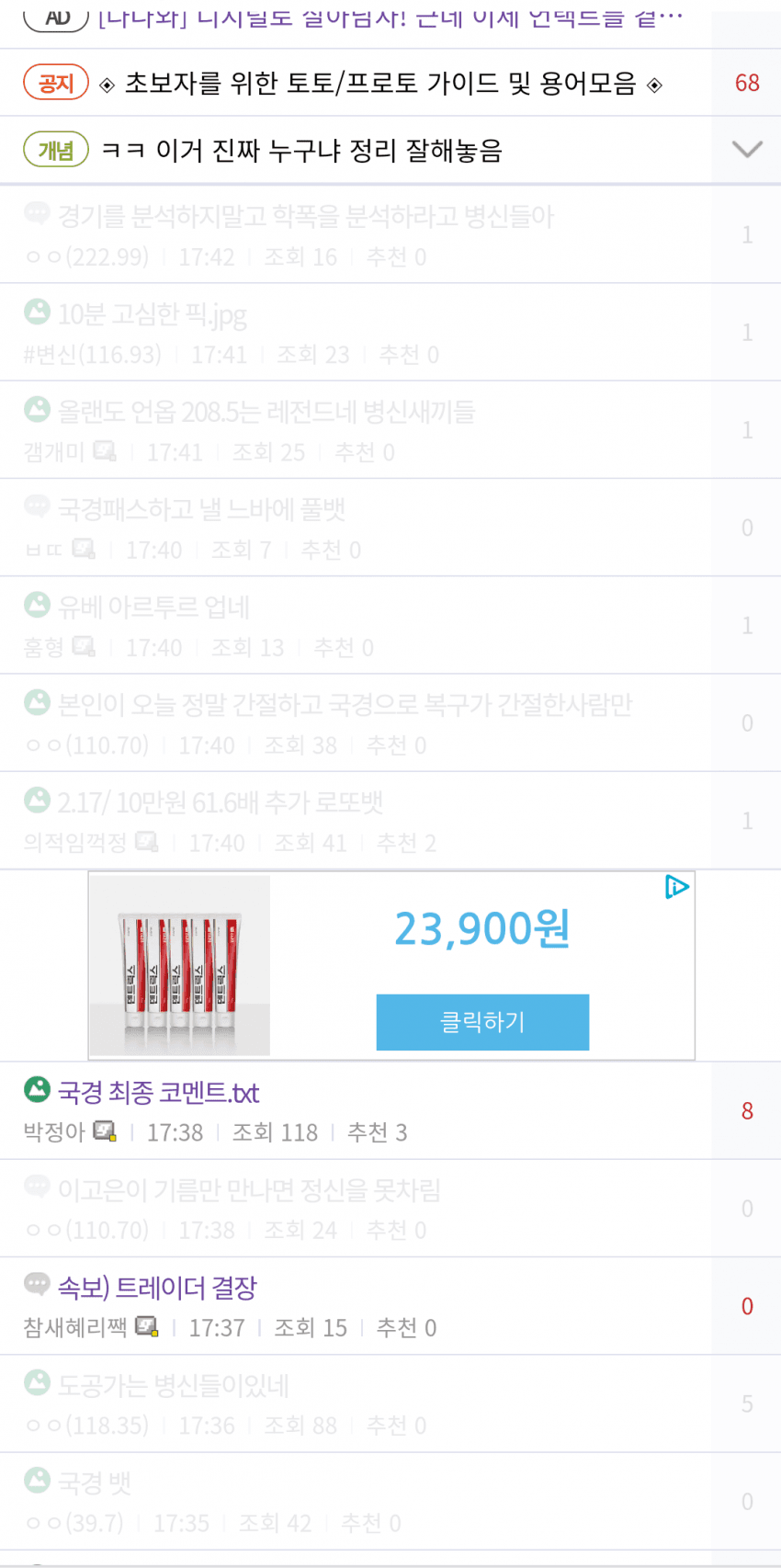Open comment count of 도공가는 post
The width and height of the screenshot is (781, 1568).
(747, 1403)
